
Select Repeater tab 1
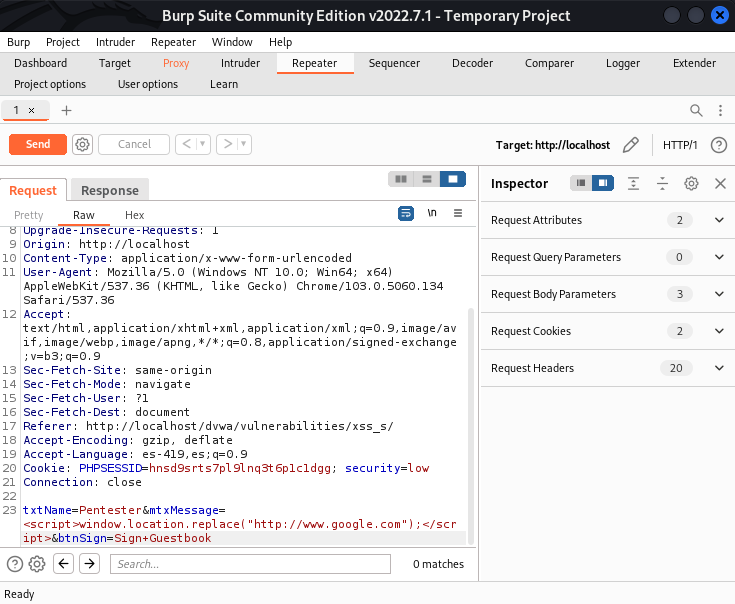coord(16,110)
